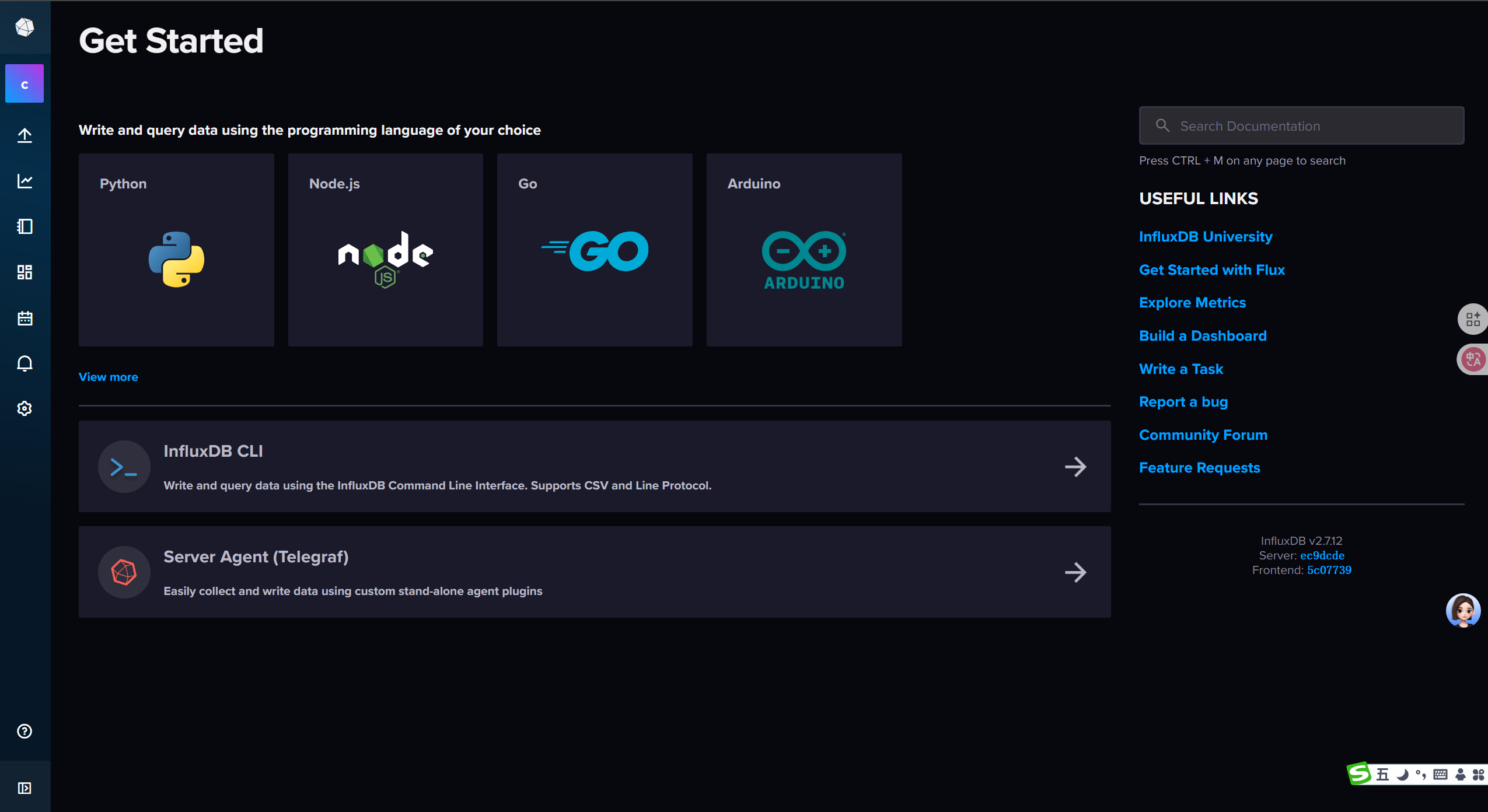Select the Python client card
1488x812 pixels.
point(176,250)
